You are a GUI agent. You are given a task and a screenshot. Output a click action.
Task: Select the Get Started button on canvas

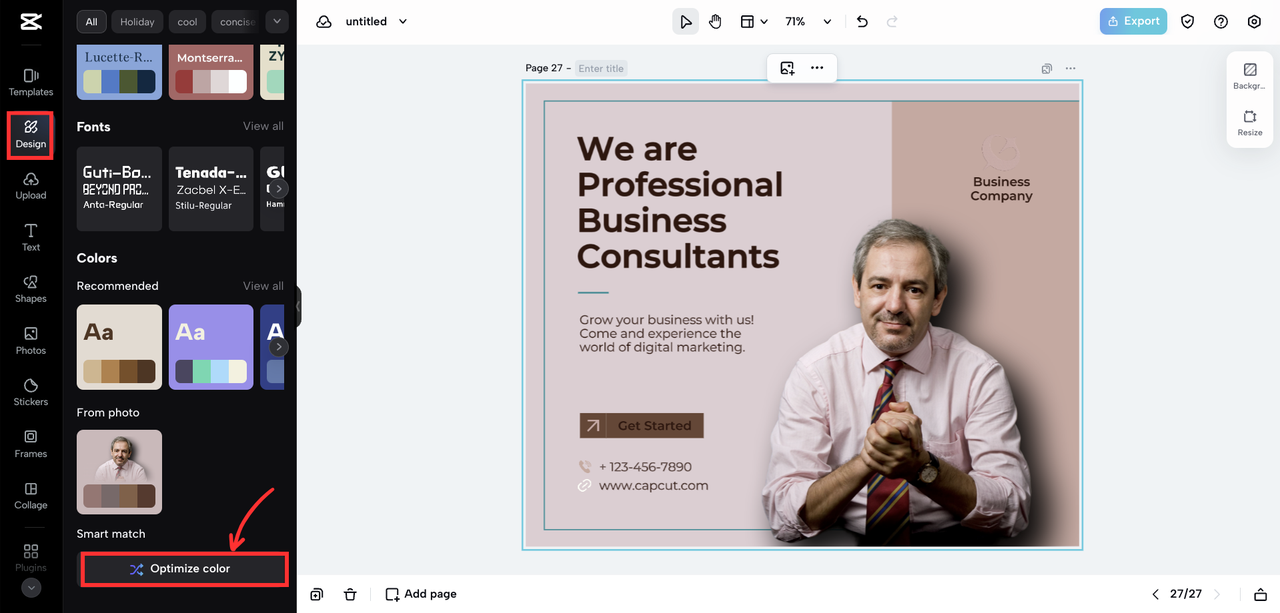(642, 426)
